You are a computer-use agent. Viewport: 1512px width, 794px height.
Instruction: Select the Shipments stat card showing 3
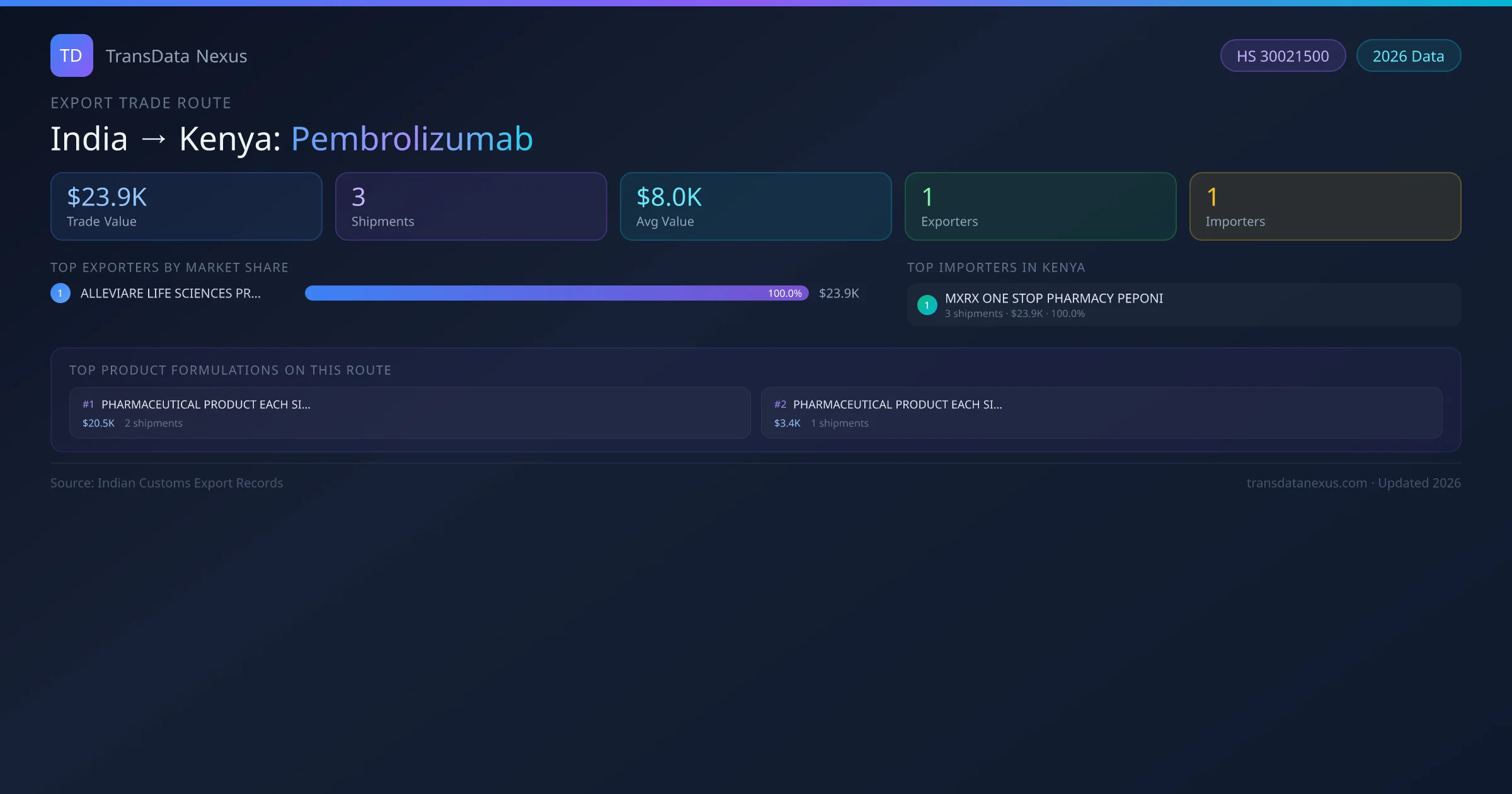471,206
